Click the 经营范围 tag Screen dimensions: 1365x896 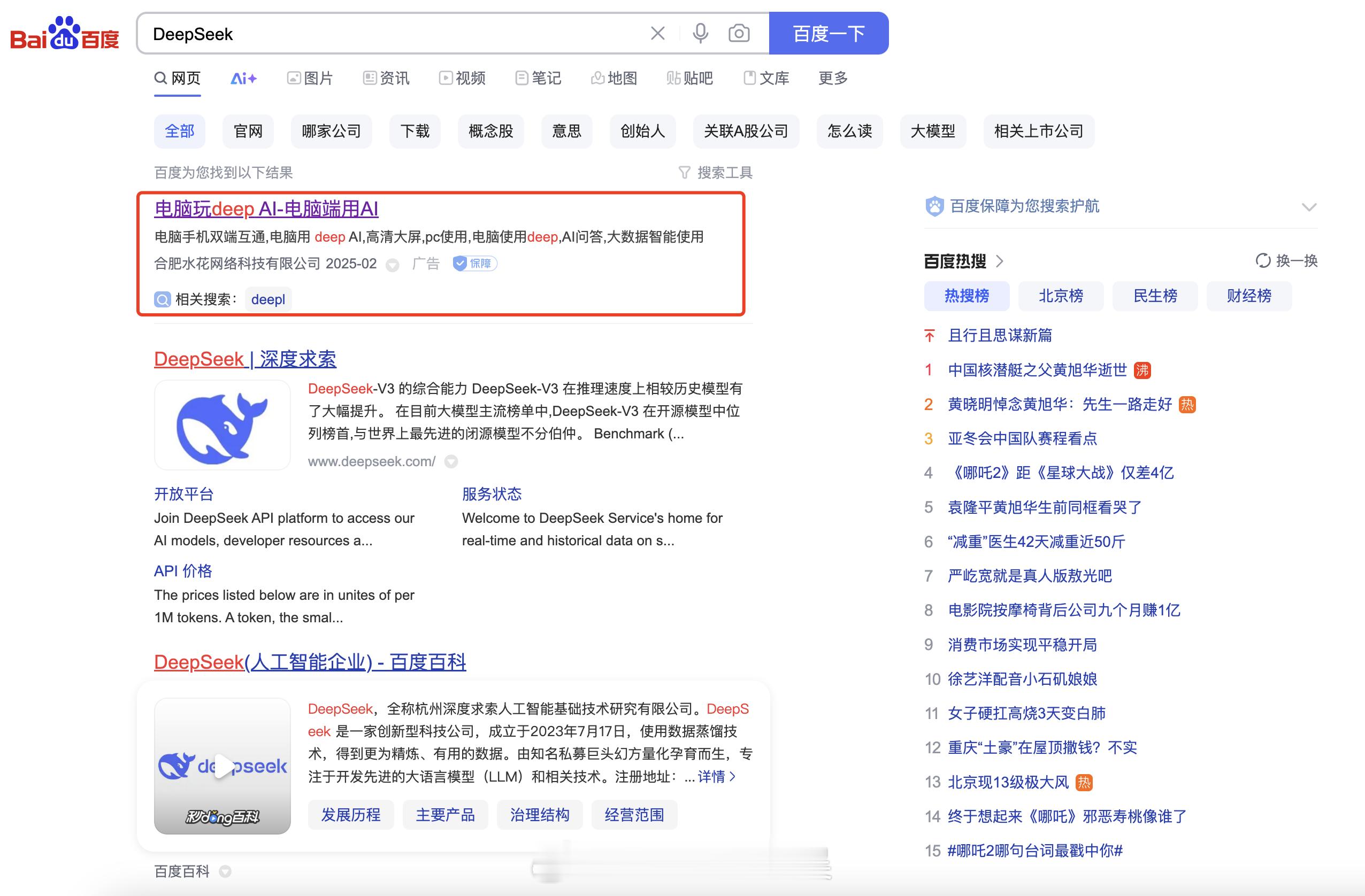pos(634,815)
